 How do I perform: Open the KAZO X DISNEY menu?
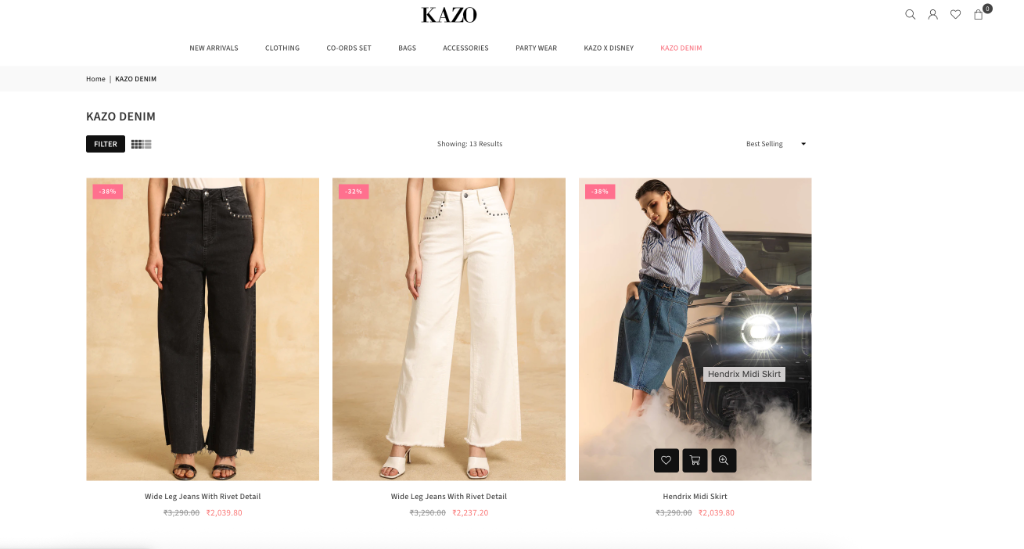pyautogui.click(x=609, y=48)
